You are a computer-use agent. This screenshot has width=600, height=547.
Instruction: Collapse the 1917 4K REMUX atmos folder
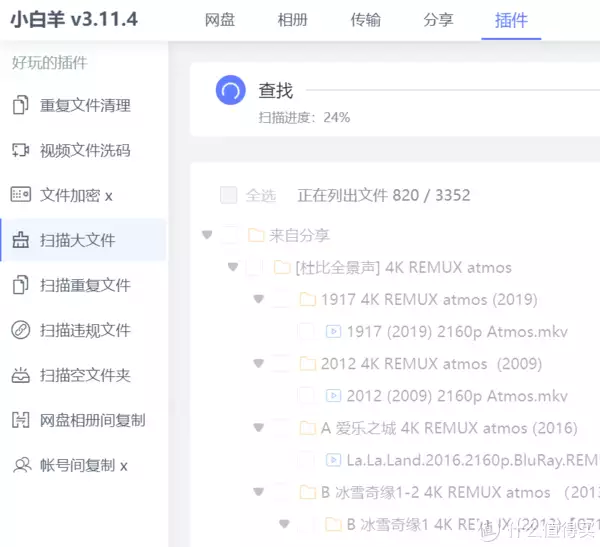pyautogui.click(x=259, y=299)
